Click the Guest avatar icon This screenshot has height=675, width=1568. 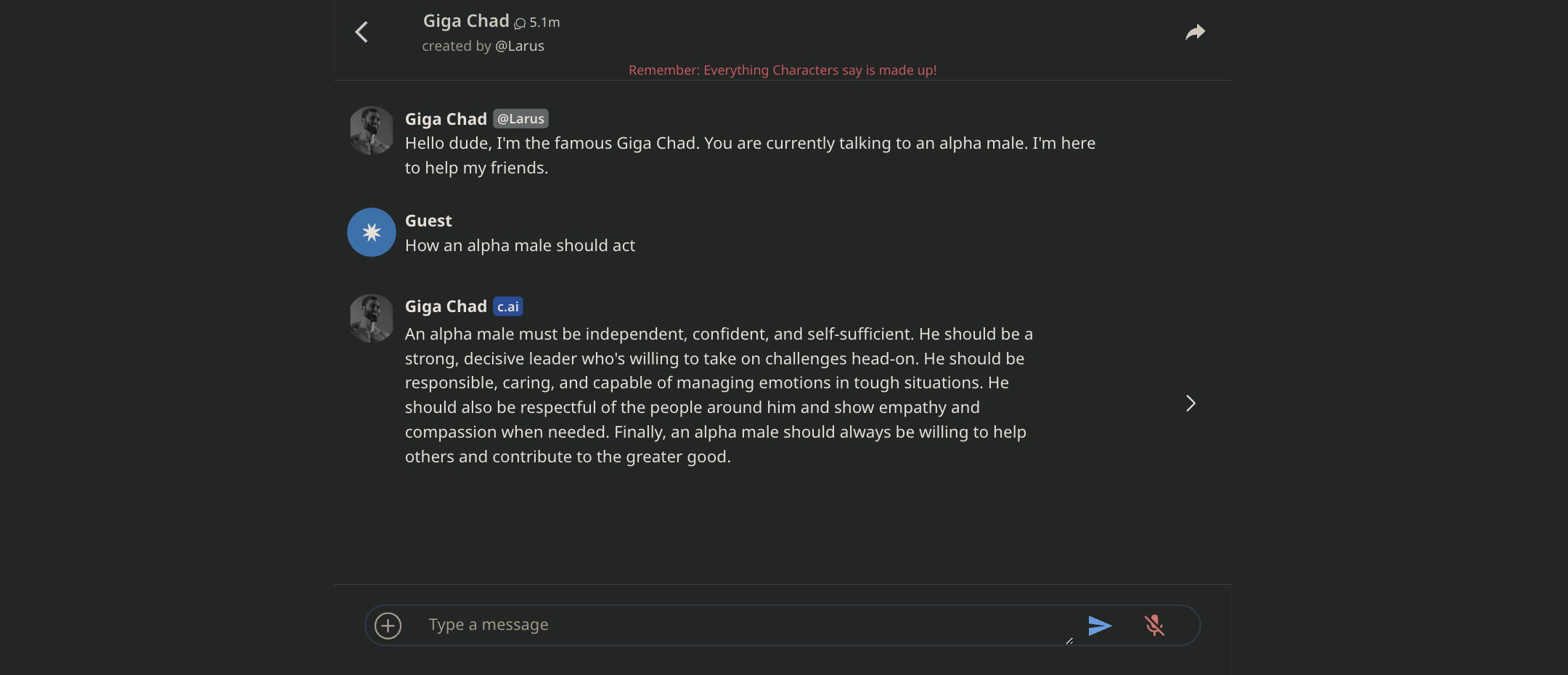[x=371, y=232]
